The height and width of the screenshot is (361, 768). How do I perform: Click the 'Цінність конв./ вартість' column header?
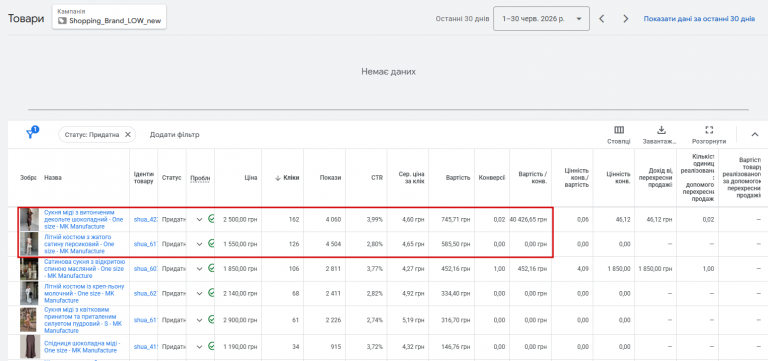pos(576,178)
